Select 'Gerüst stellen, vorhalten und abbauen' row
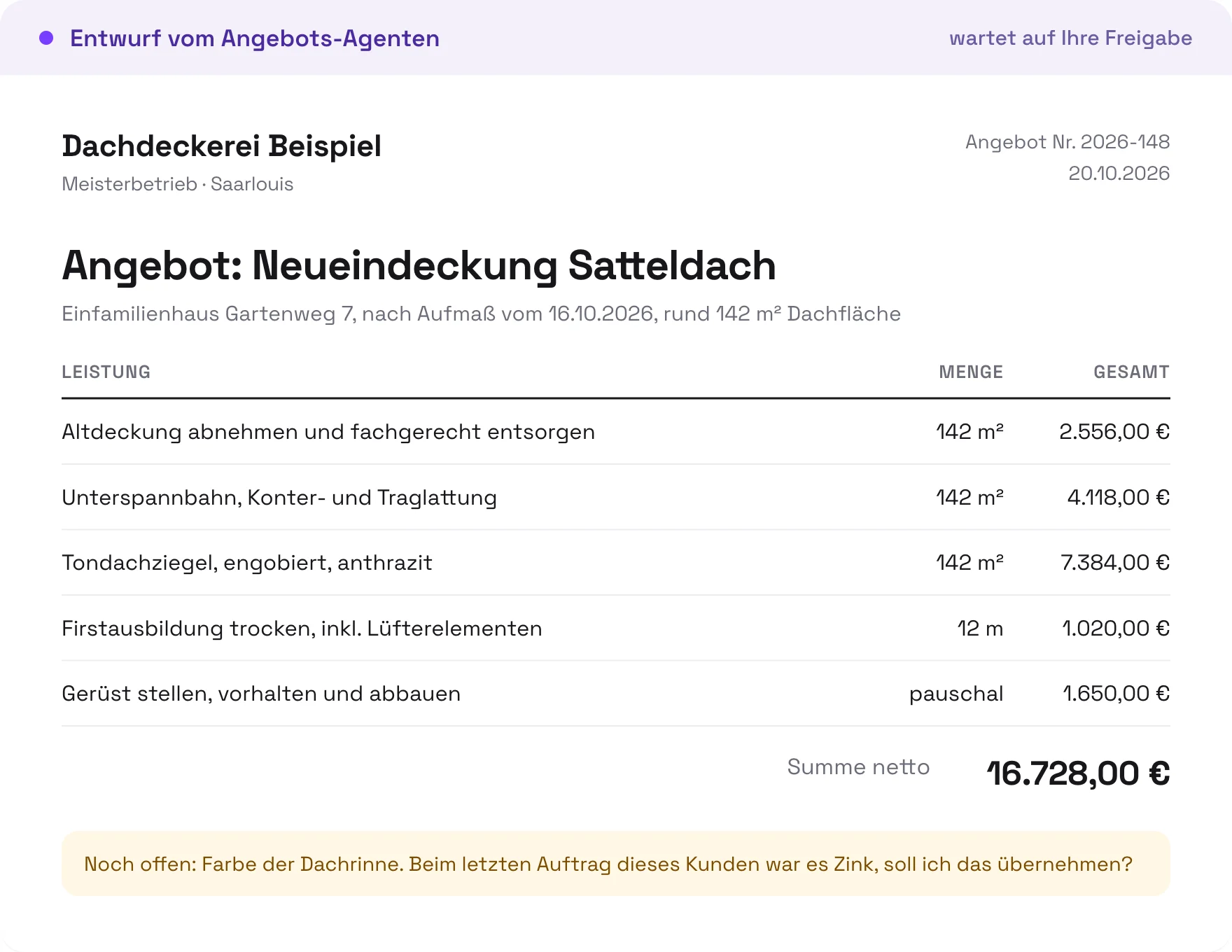 point(616,694)
